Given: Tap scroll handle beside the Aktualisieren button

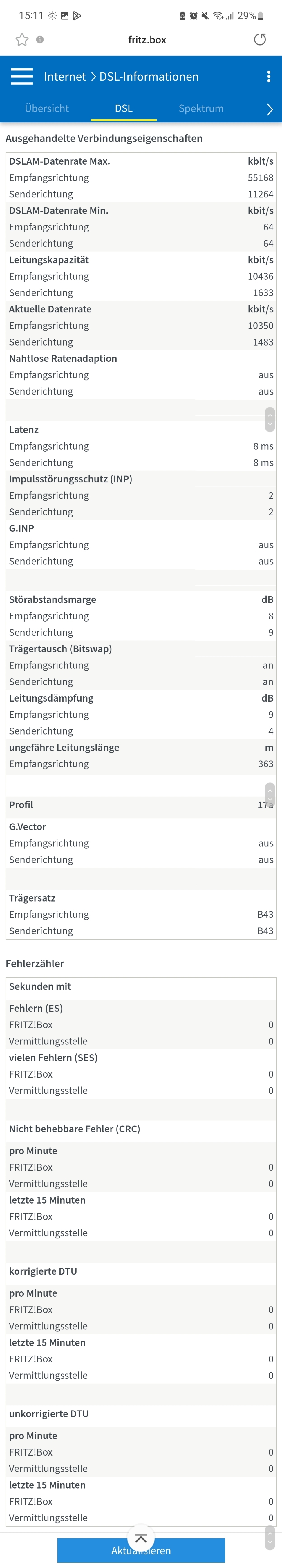Looking at the screenshot, I should [270, 1538].
